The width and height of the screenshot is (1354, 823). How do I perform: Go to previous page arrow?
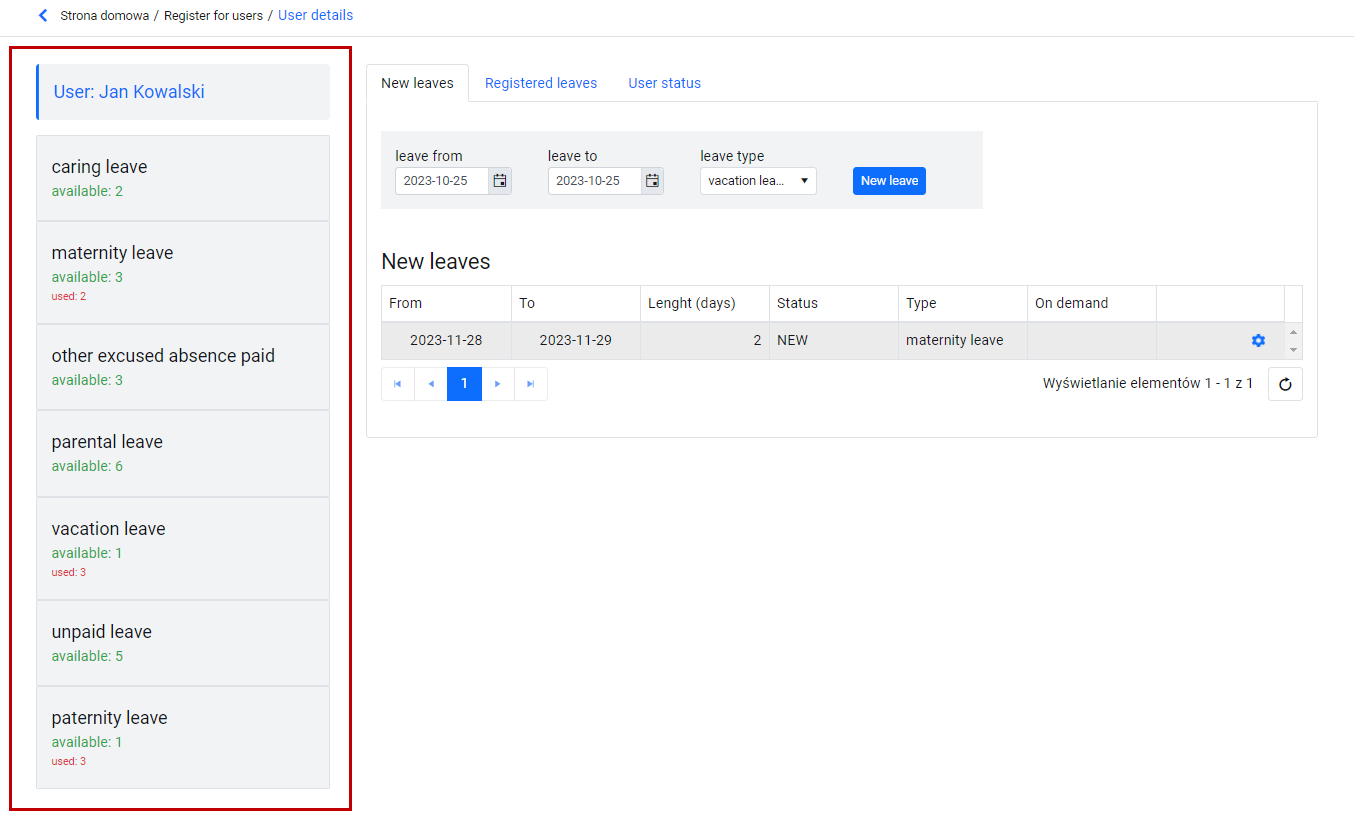[431, 384]
